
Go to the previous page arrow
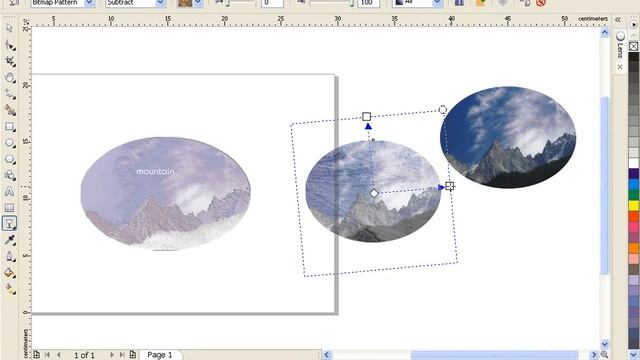coord(59,355)
